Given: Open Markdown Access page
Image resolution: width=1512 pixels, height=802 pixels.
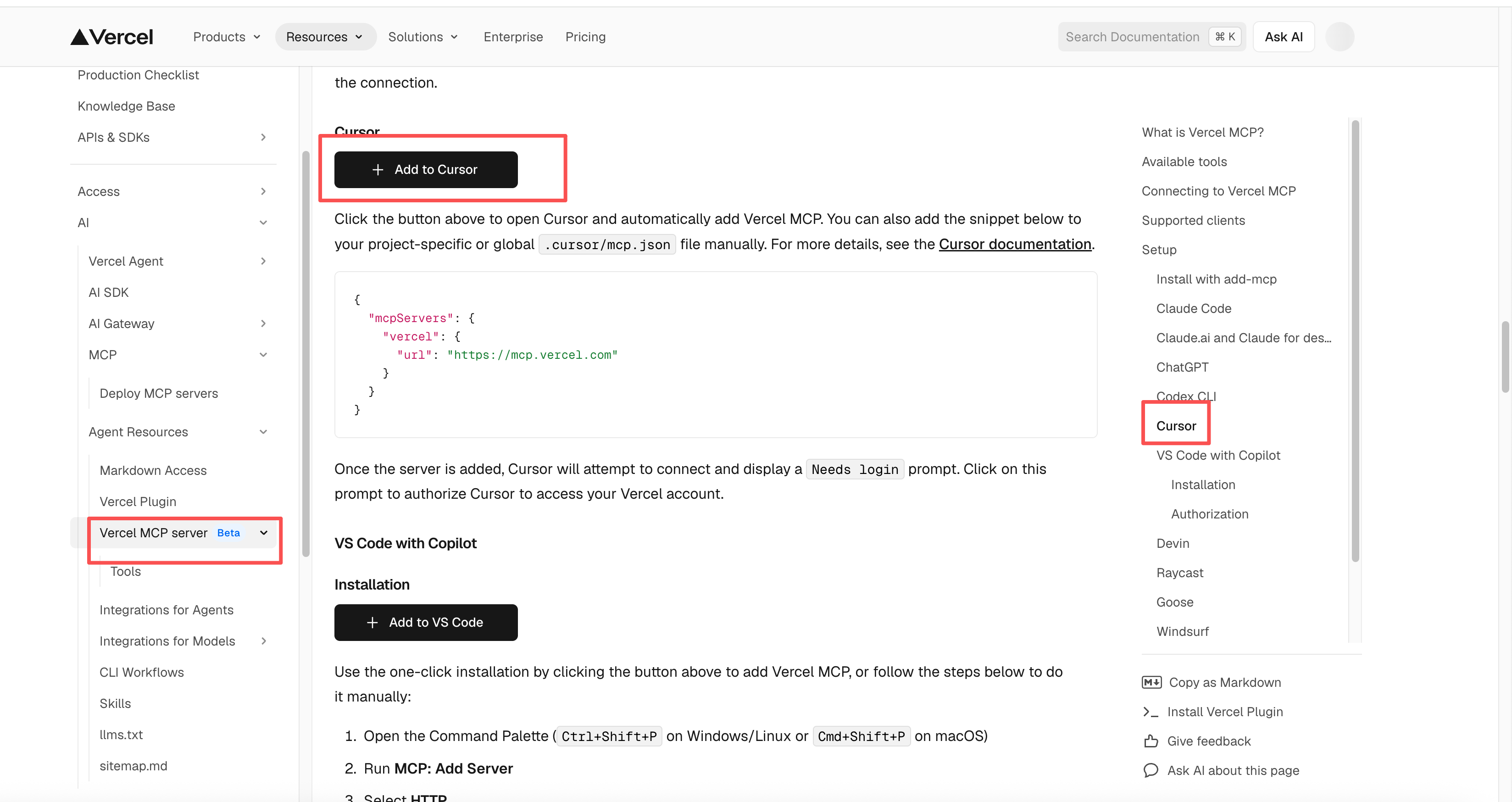Looking at the screenshot, I should click(153, 470).
